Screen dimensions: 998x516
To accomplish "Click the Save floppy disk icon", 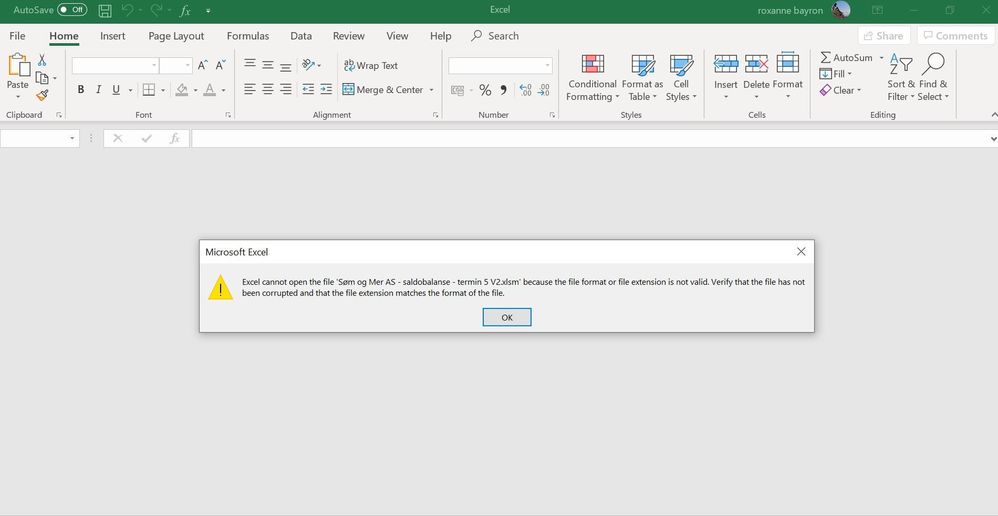I will 105,10.
